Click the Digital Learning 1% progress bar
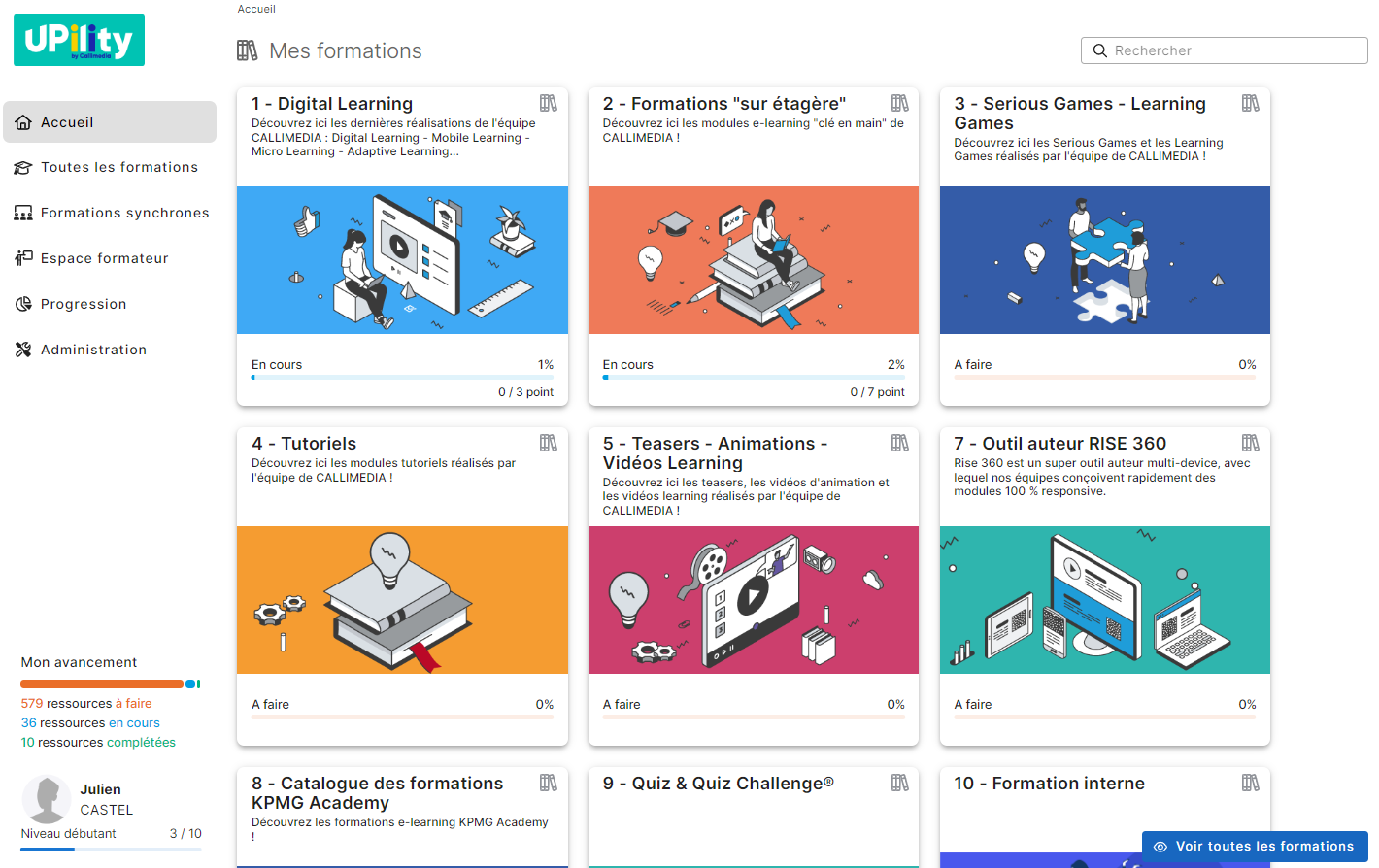This screenshot has height=868, width=1379. click(402, 377)
